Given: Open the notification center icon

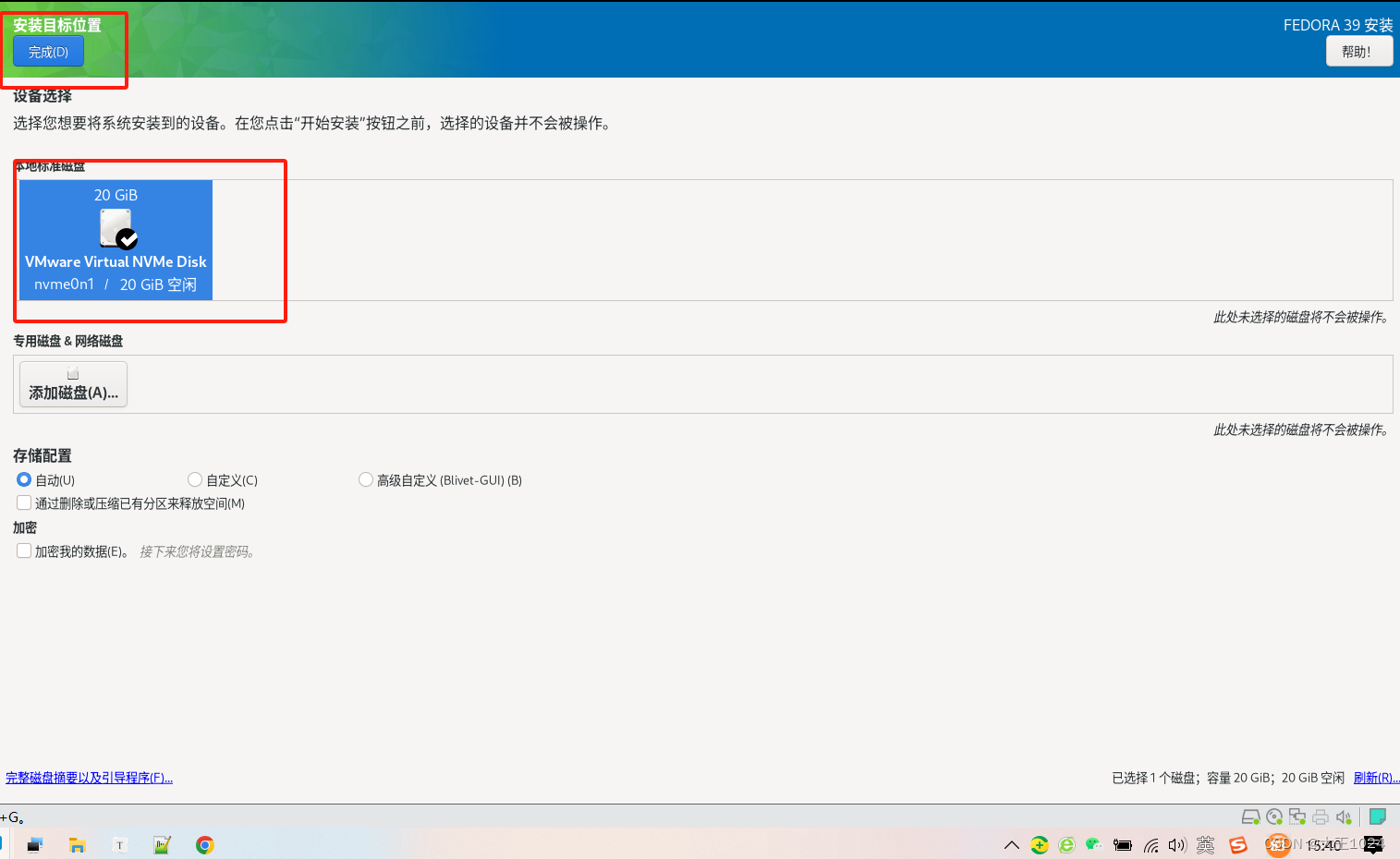Looking at the screenshot, I should (1374, 844).
